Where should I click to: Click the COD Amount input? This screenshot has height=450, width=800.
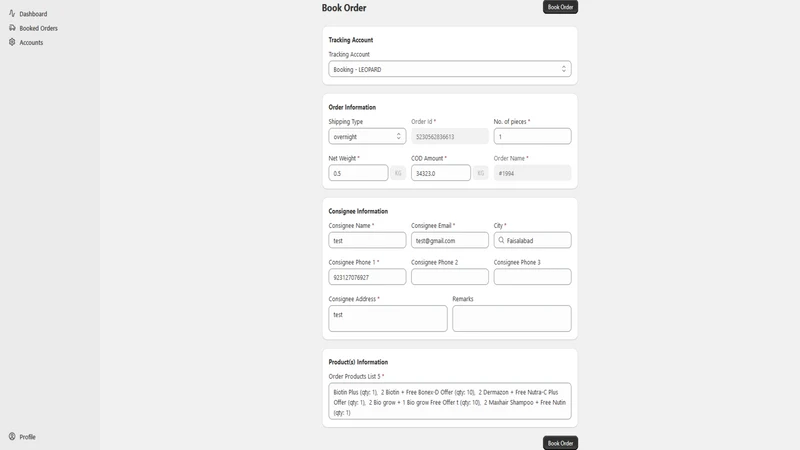click(441, 173)
